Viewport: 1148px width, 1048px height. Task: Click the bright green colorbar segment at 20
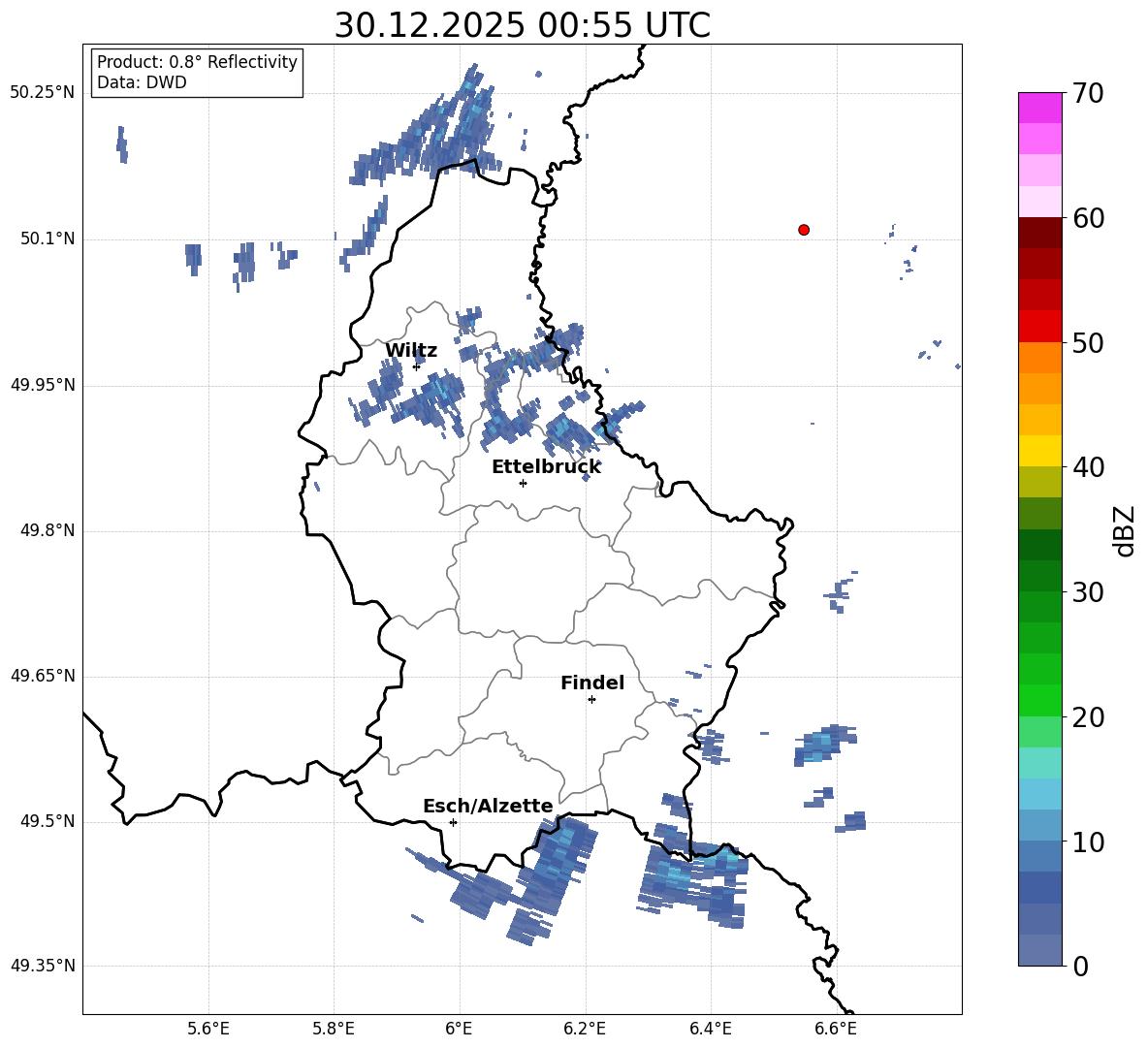(x=1040, y=700)
